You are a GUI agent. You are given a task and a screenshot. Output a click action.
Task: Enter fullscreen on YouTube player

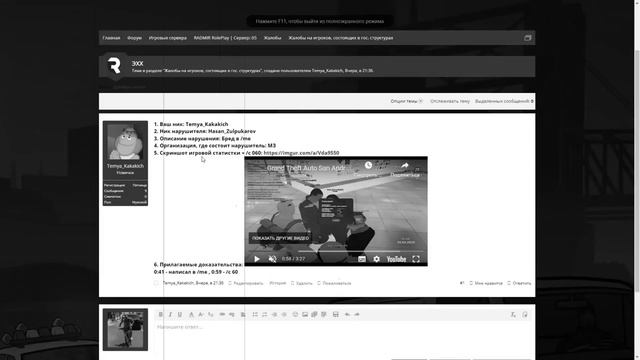(416, 259)
